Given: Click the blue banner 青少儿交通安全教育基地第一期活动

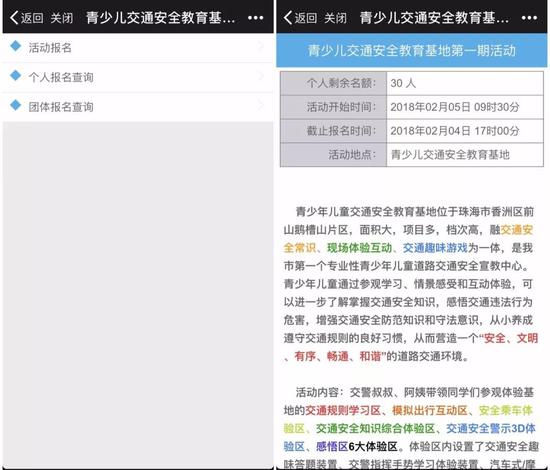Looking at the screenshot, I should (411, 51).
